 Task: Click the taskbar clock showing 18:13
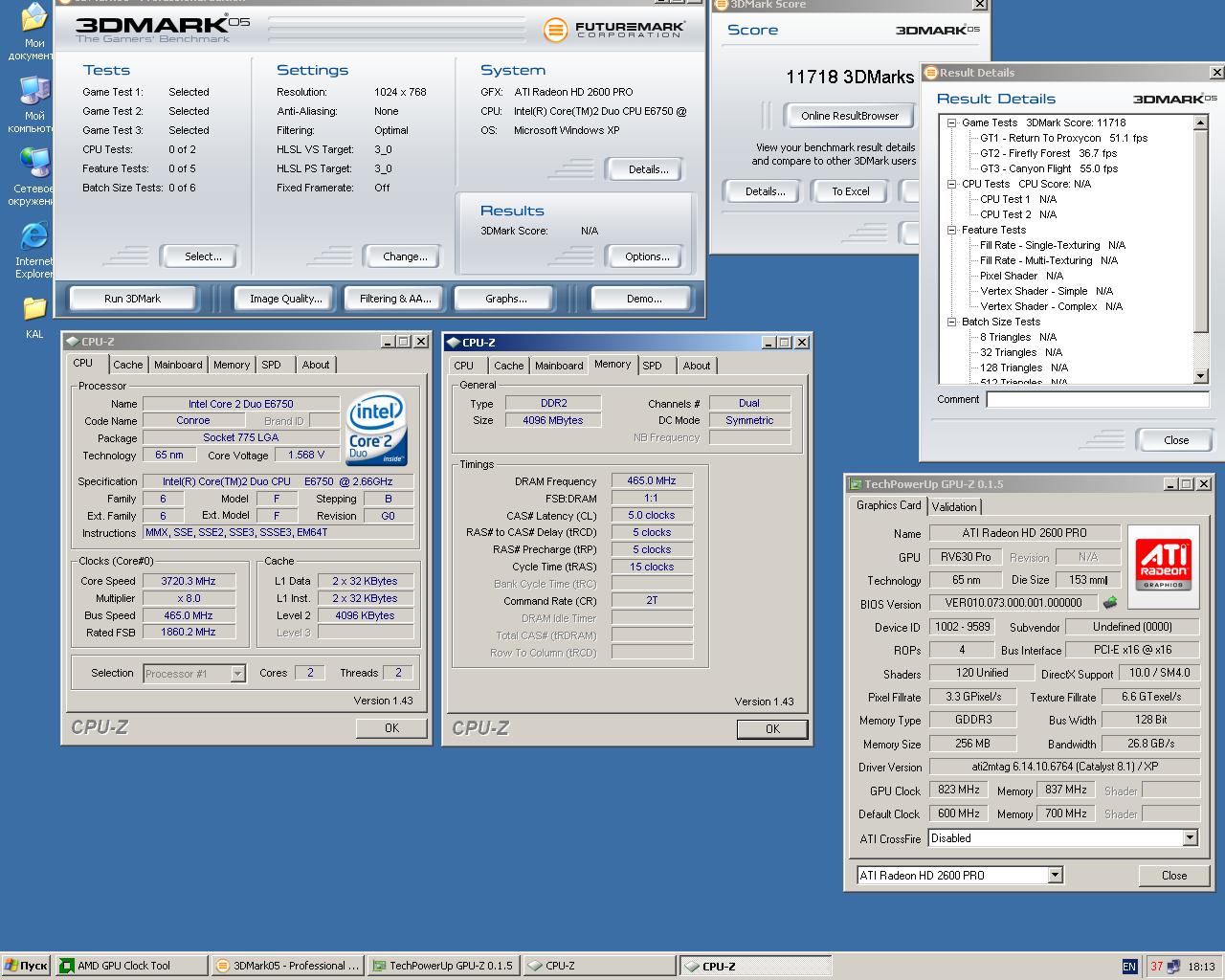point(1201,967)
